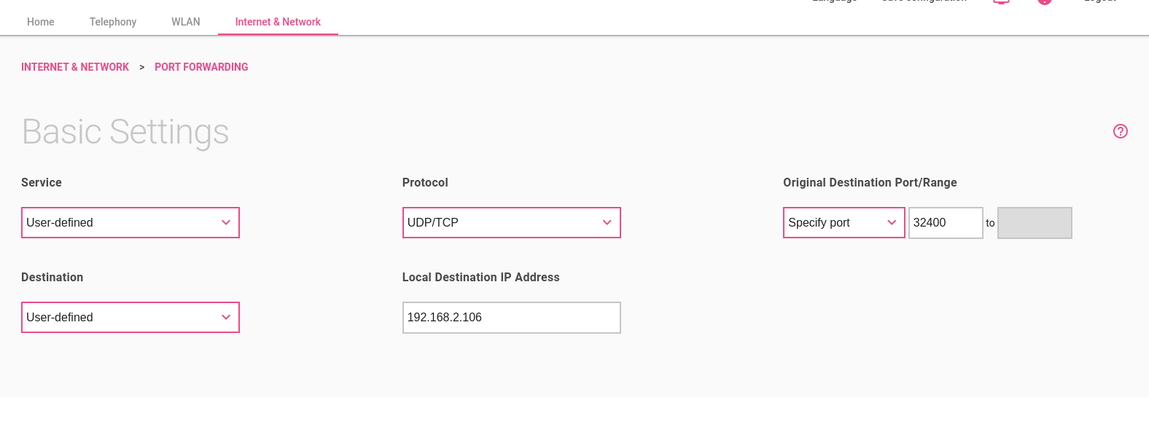Focus the port field containing 32400
The image size is (1149, 435).
945,223
